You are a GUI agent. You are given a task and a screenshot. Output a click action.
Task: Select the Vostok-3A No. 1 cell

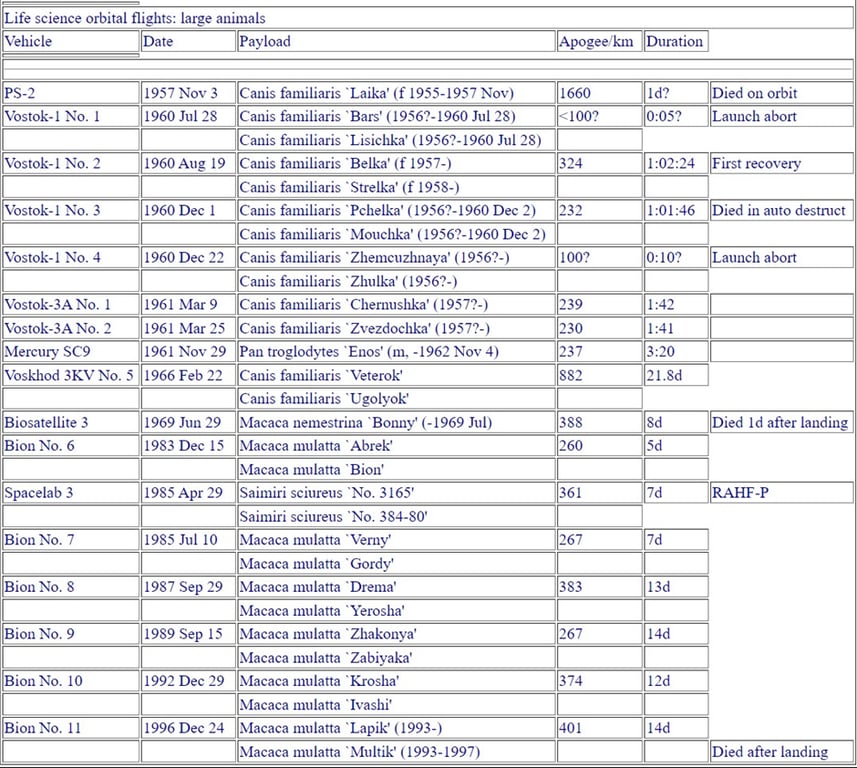point(71,304)
